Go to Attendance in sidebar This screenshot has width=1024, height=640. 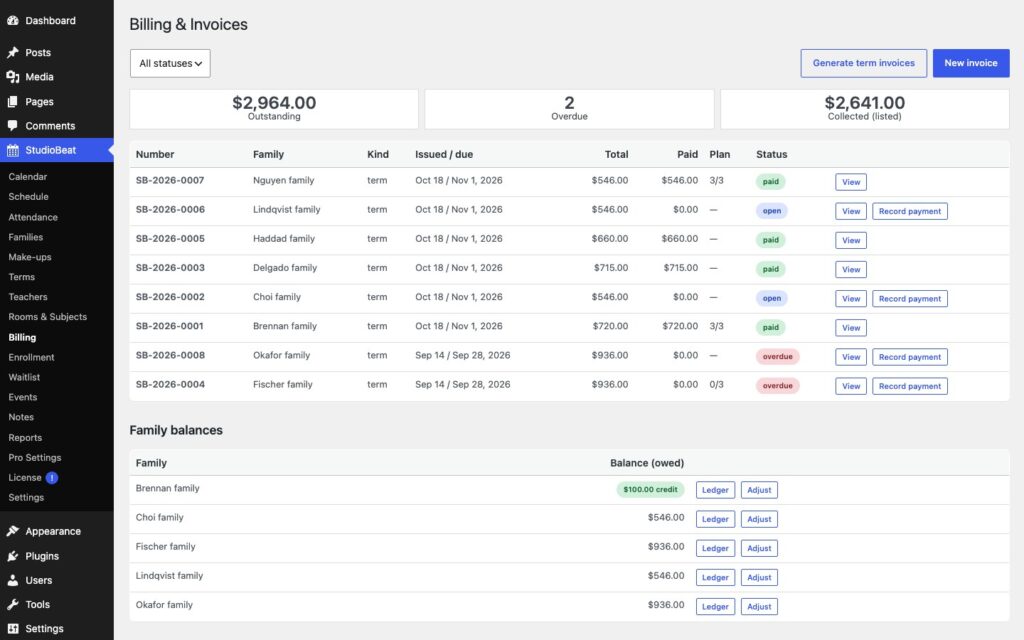pos(33,217)
